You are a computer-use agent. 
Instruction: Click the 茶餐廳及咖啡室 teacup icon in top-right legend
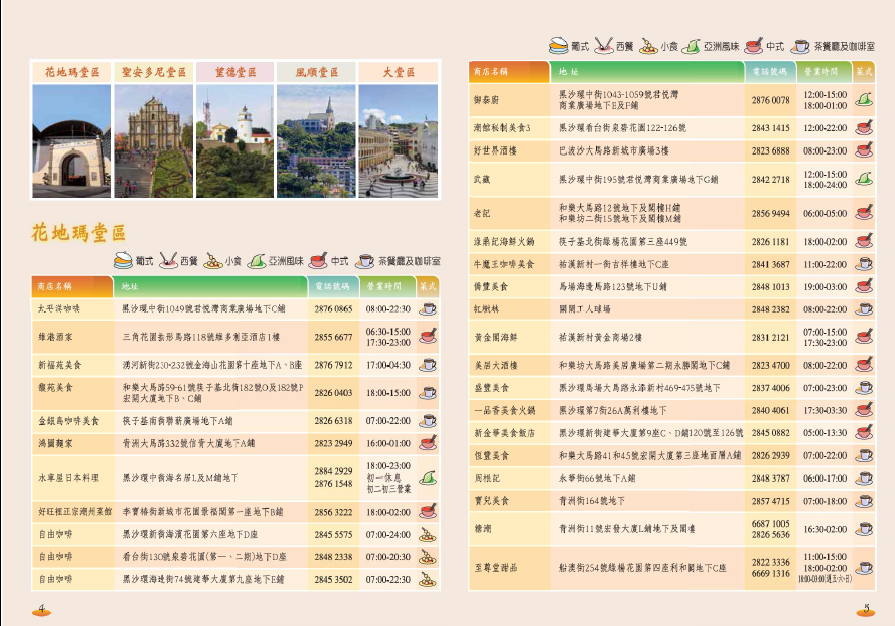point(800,46)
